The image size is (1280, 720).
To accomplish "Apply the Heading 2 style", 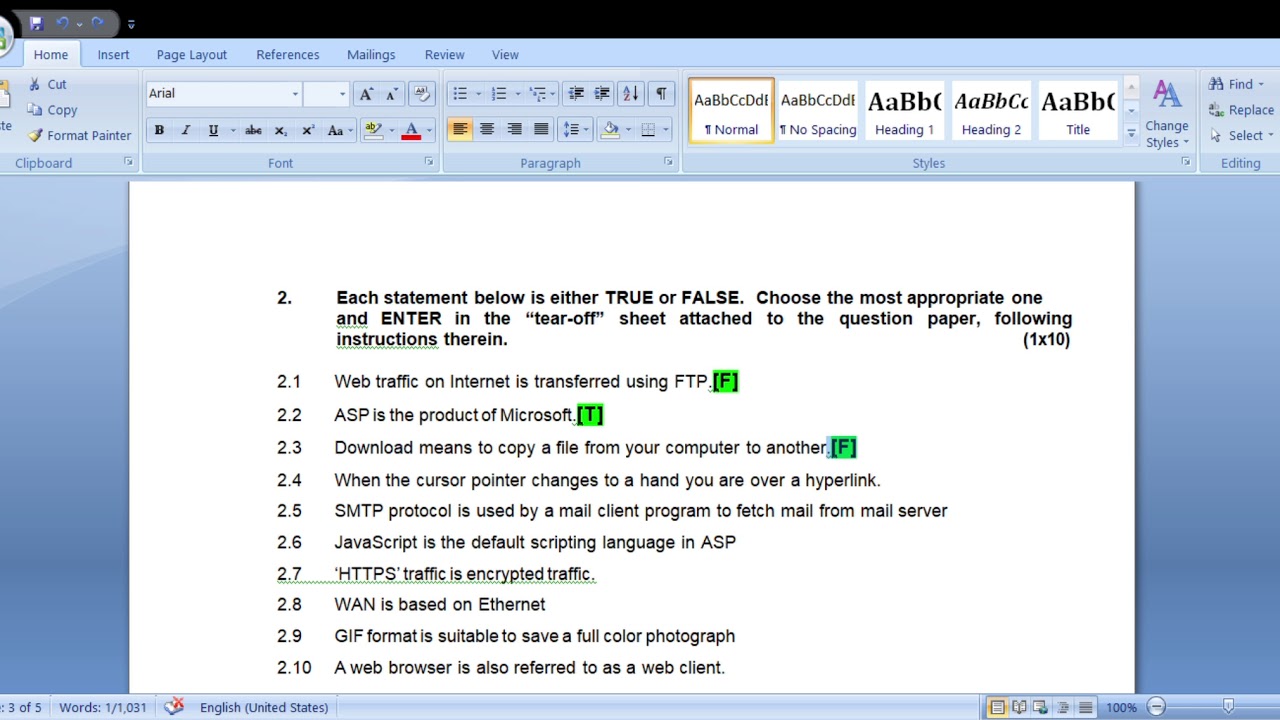I will 991,111.
